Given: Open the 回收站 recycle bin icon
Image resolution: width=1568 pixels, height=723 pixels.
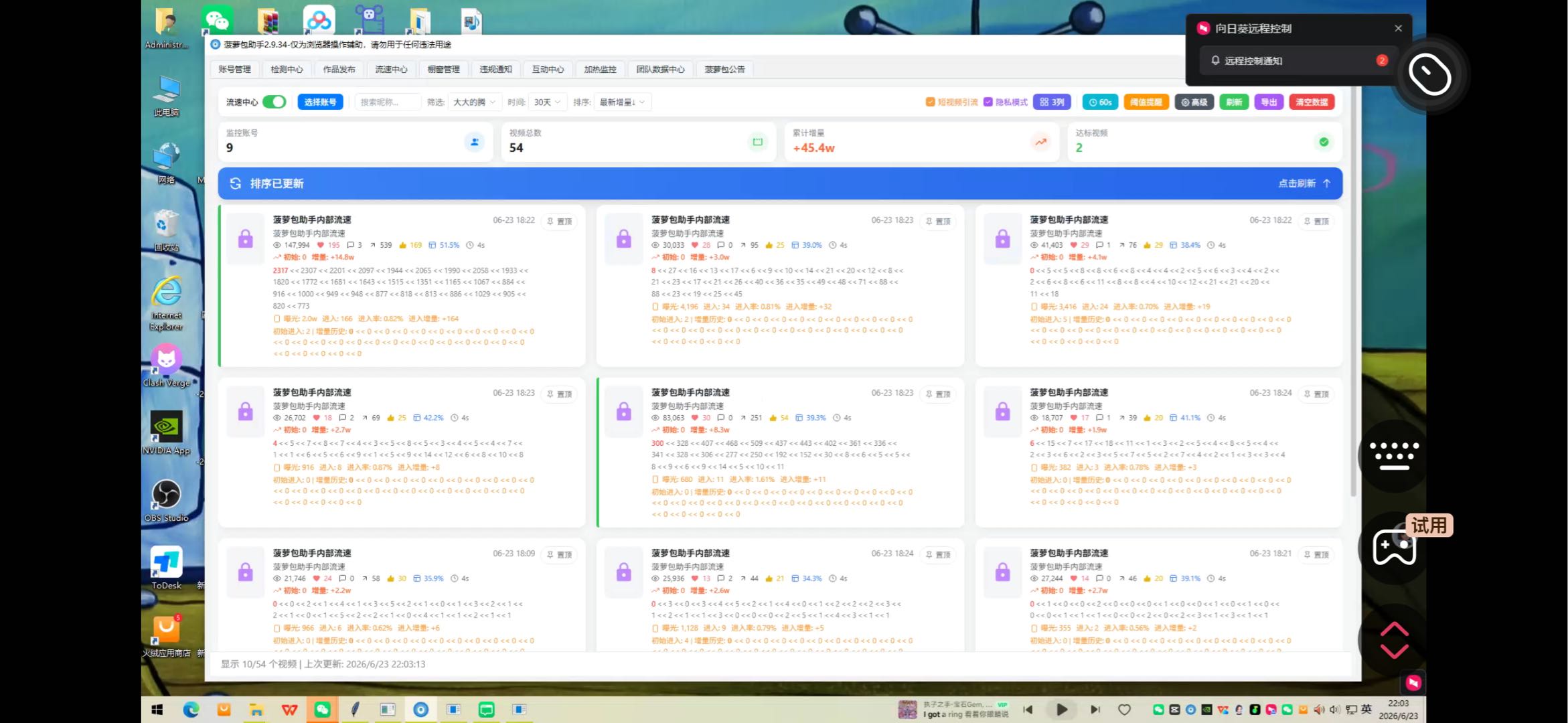Looking at the screenshot, I should click(x=166, y=230).
